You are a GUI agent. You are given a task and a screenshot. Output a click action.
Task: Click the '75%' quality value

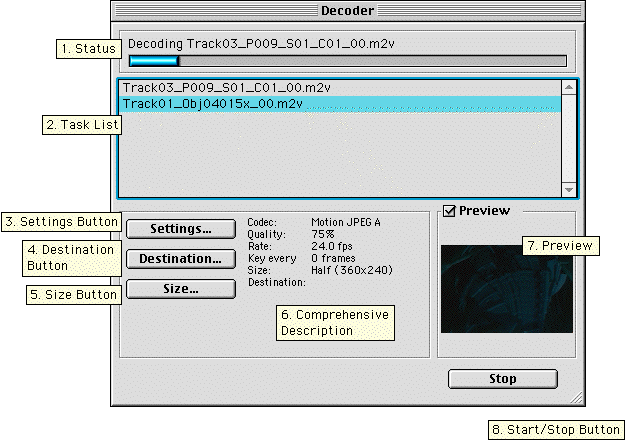[x=322, y=234]
